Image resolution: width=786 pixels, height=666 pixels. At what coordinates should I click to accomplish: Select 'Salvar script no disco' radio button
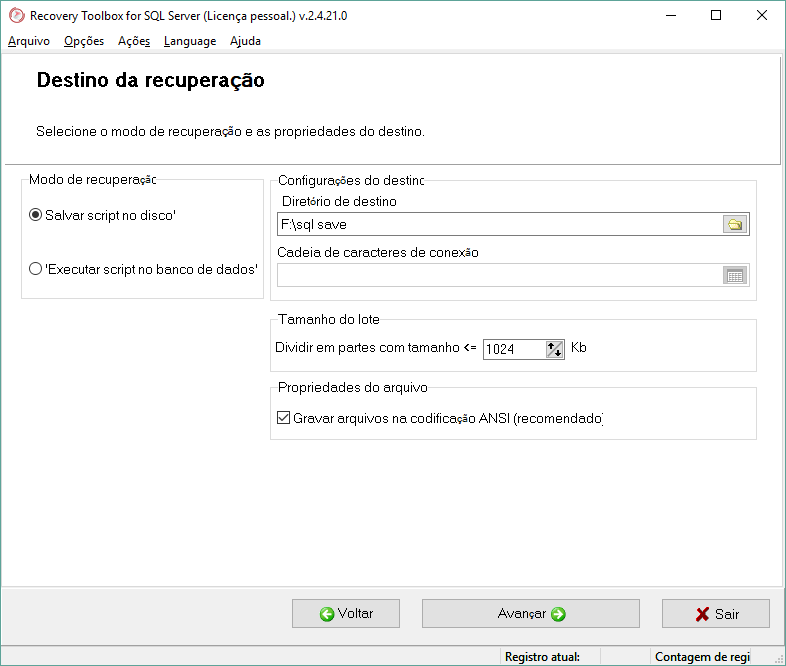tap(35, 215)
